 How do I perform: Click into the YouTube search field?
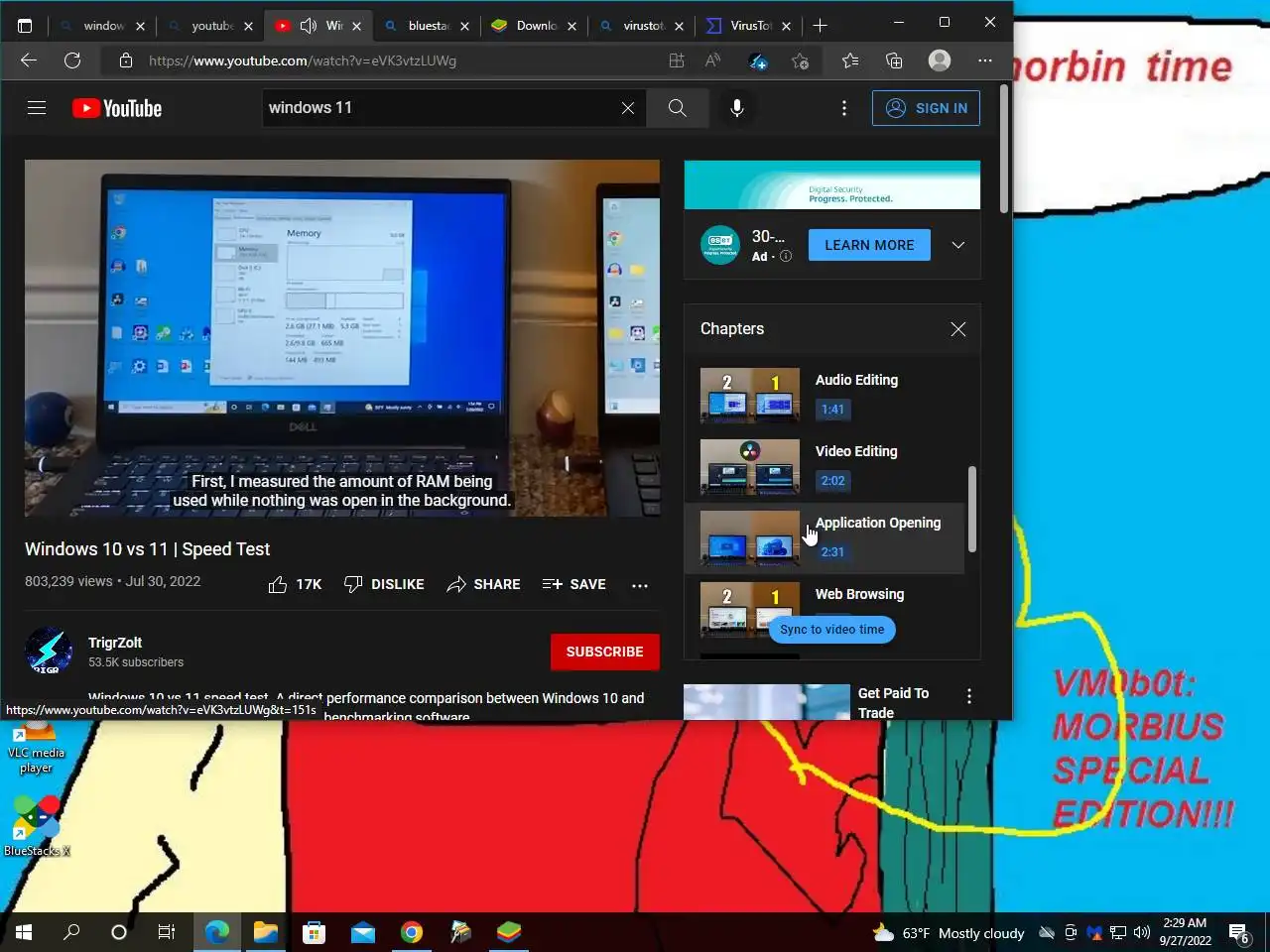click(x=441, y=108)
